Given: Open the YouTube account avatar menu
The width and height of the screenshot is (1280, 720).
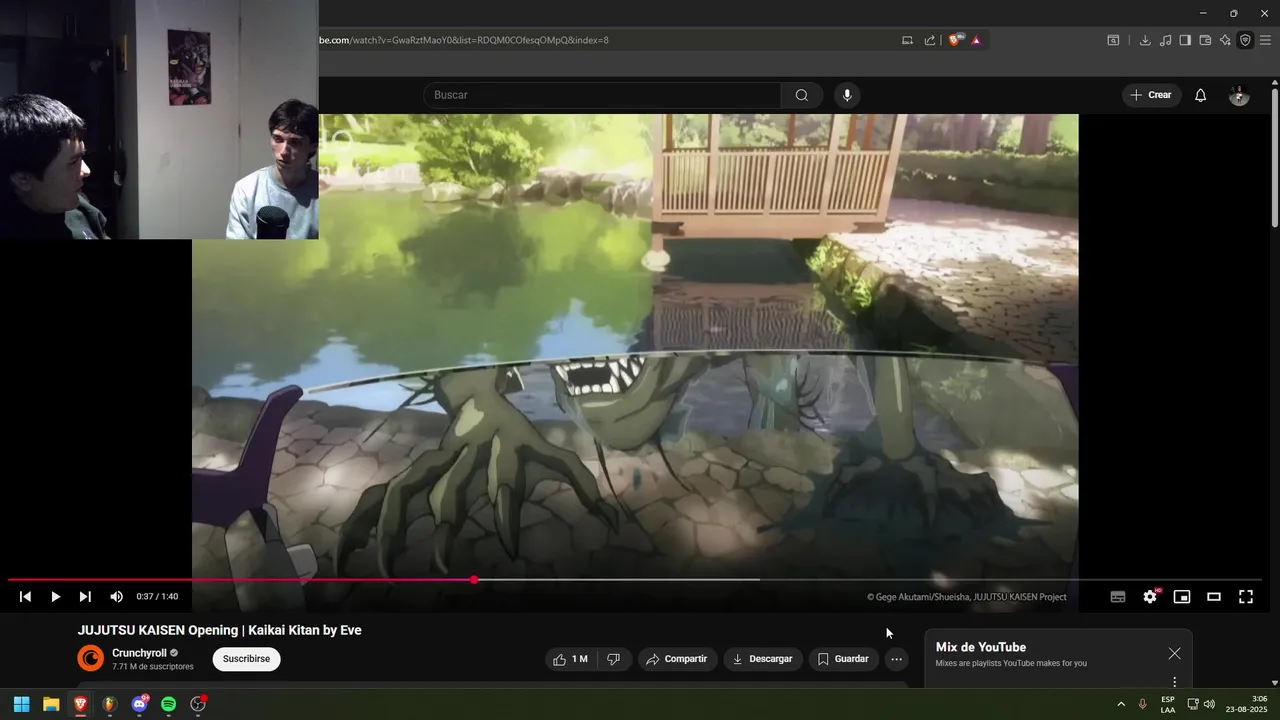Looking at the screenshot, I should 1239,95.
